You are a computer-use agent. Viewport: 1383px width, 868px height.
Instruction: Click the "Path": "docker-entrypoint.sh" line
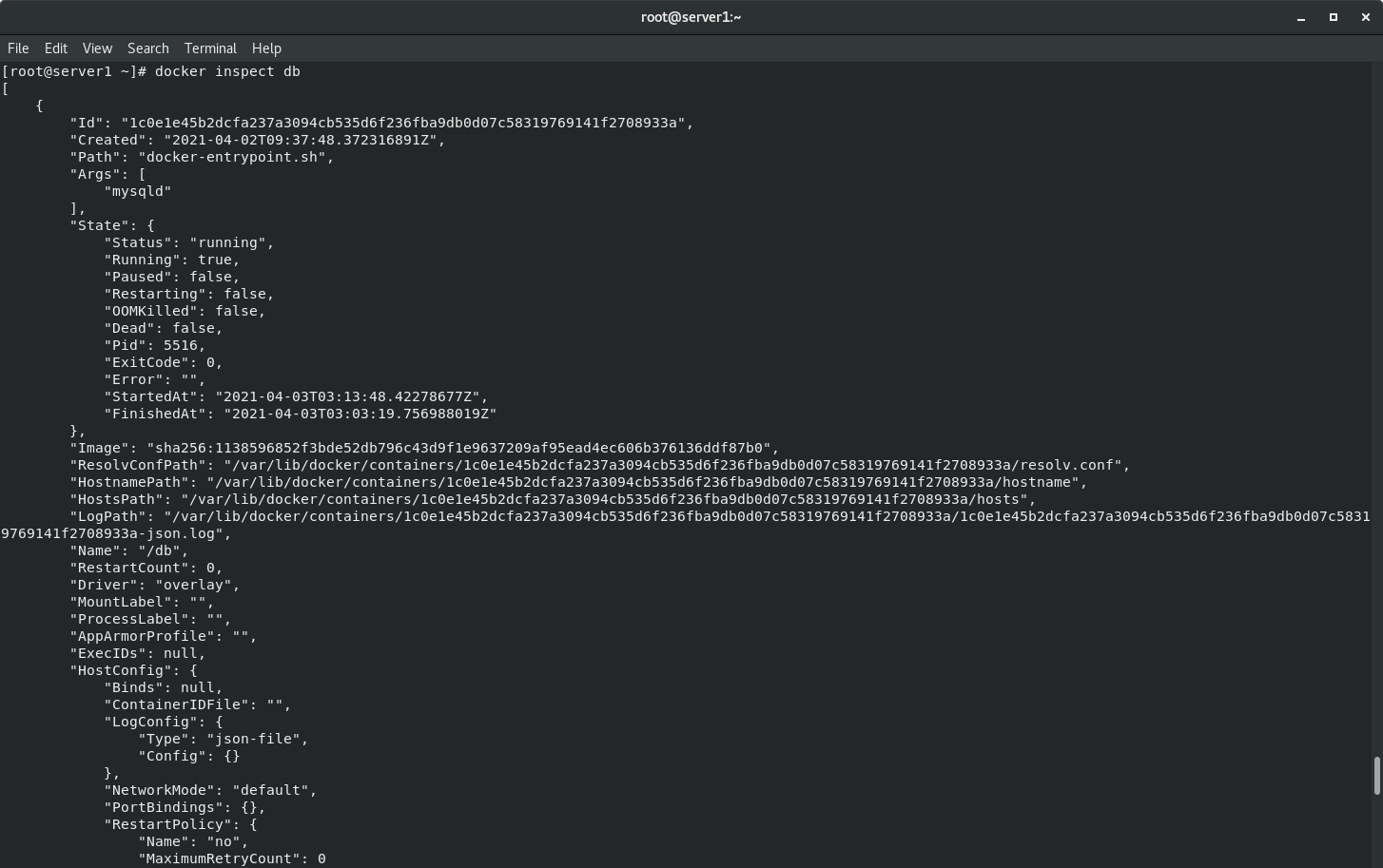point(202,157)
